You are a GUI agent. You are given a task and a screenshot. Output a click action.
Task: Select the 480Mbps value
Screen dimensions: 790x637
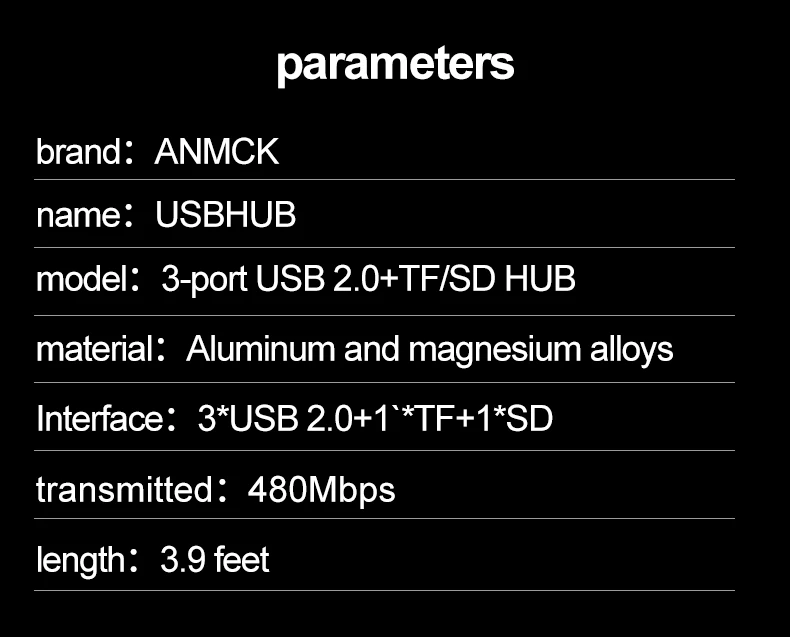point(321,490)
